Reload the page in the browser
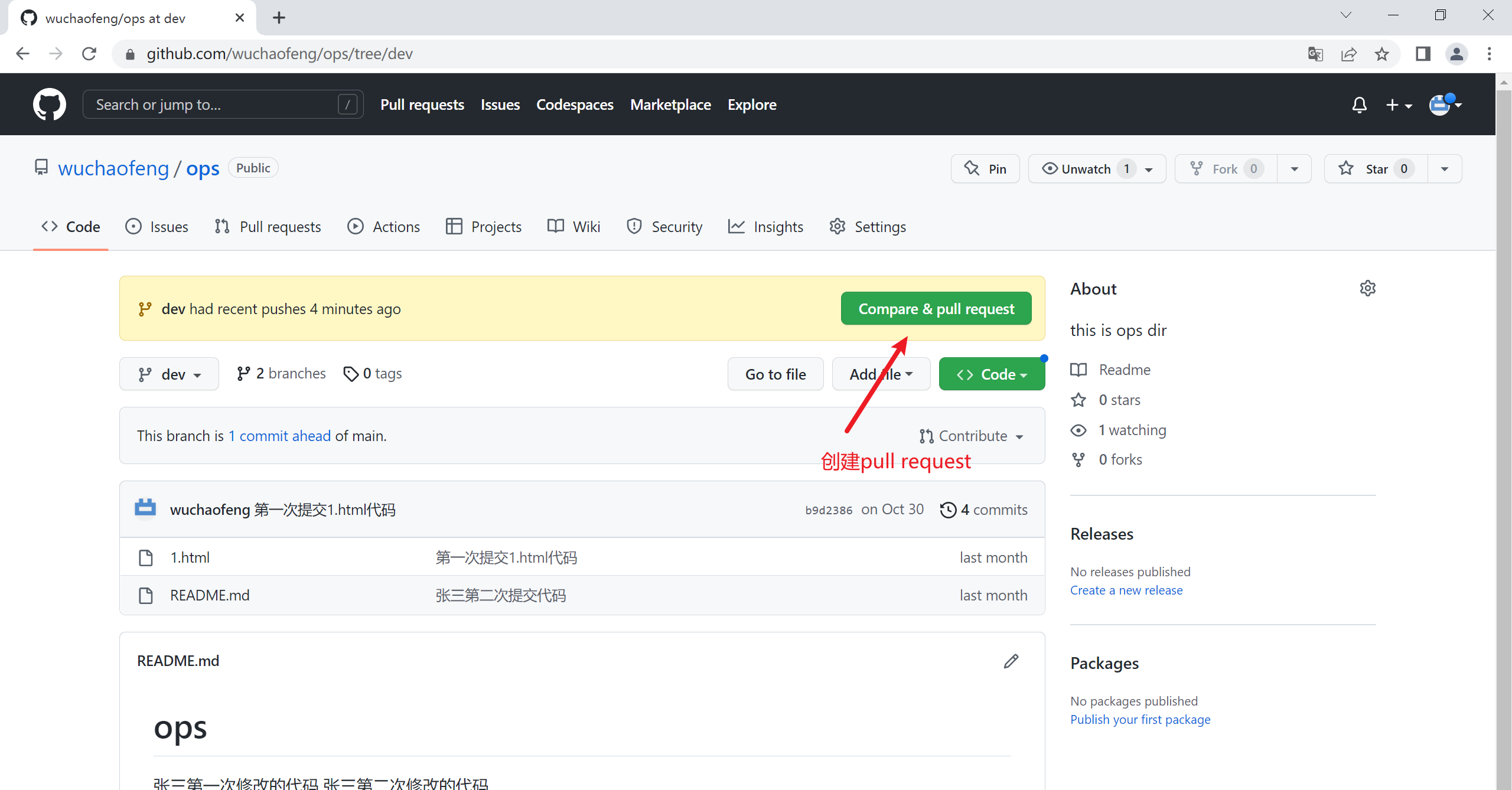This screenshot has width=1512, height=790. 89,54
